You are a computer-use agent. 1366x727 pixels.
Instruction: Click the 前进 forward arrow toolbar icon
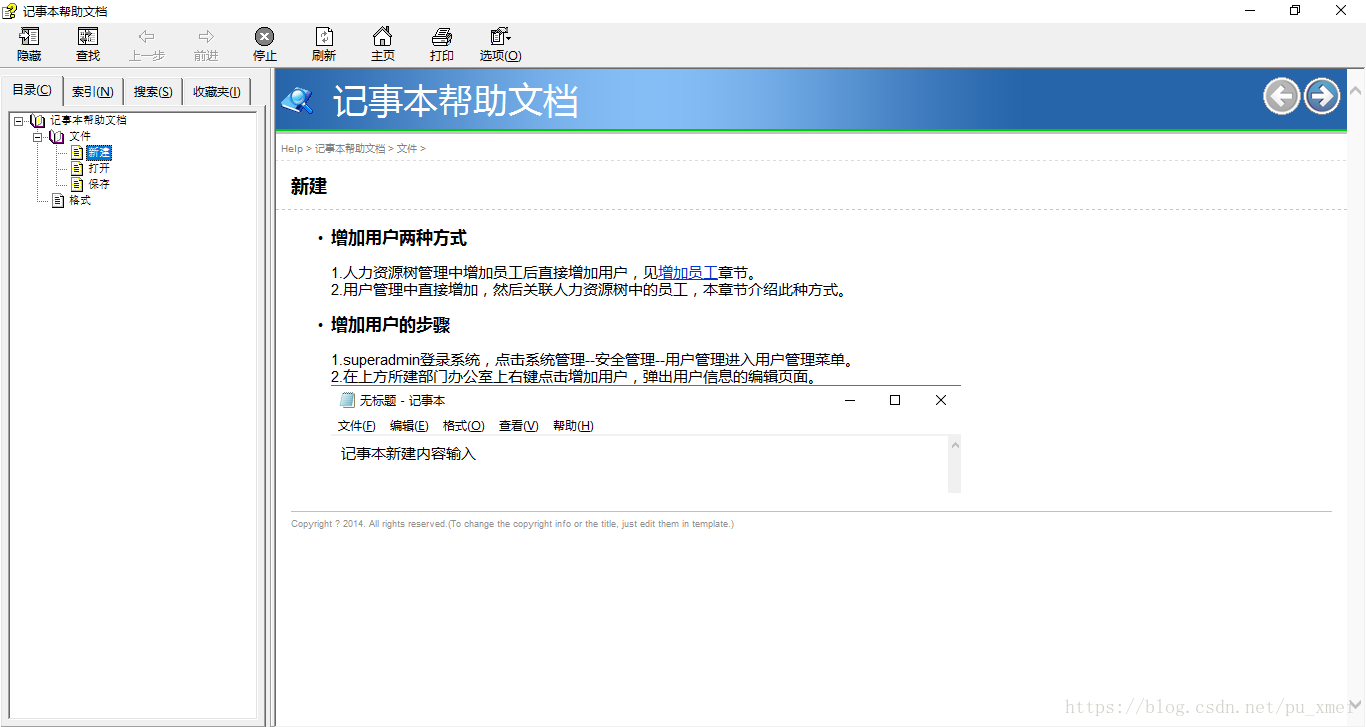point(206,37)
